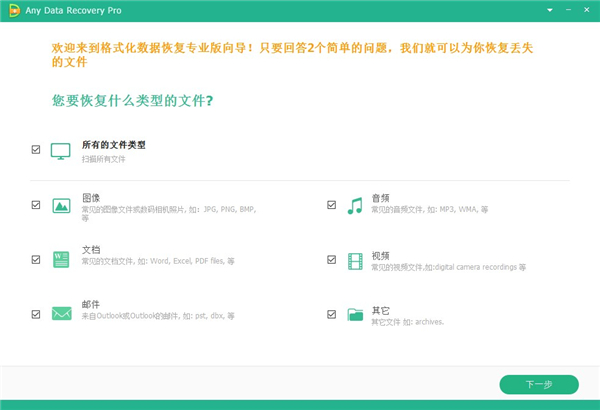Select the email envelope icon

point(60,314)
